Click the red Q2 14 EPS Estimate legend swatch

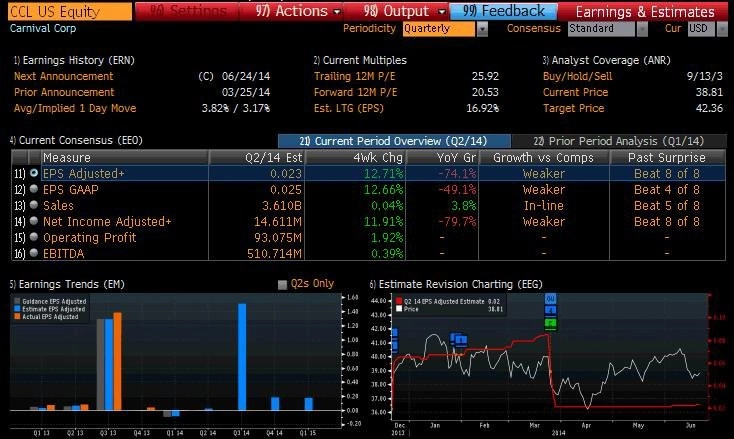coord(399,301)
